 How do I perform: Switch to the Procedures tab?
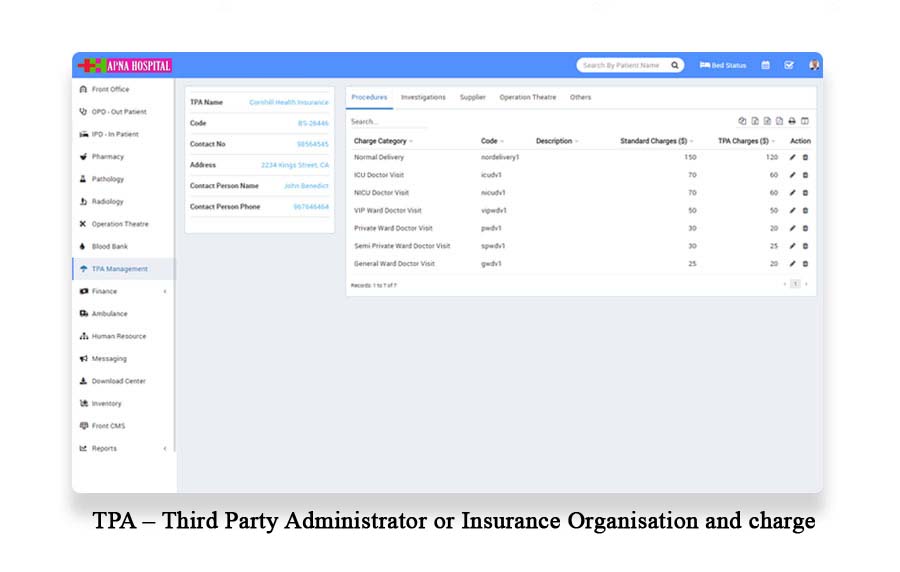click(369, 98)
